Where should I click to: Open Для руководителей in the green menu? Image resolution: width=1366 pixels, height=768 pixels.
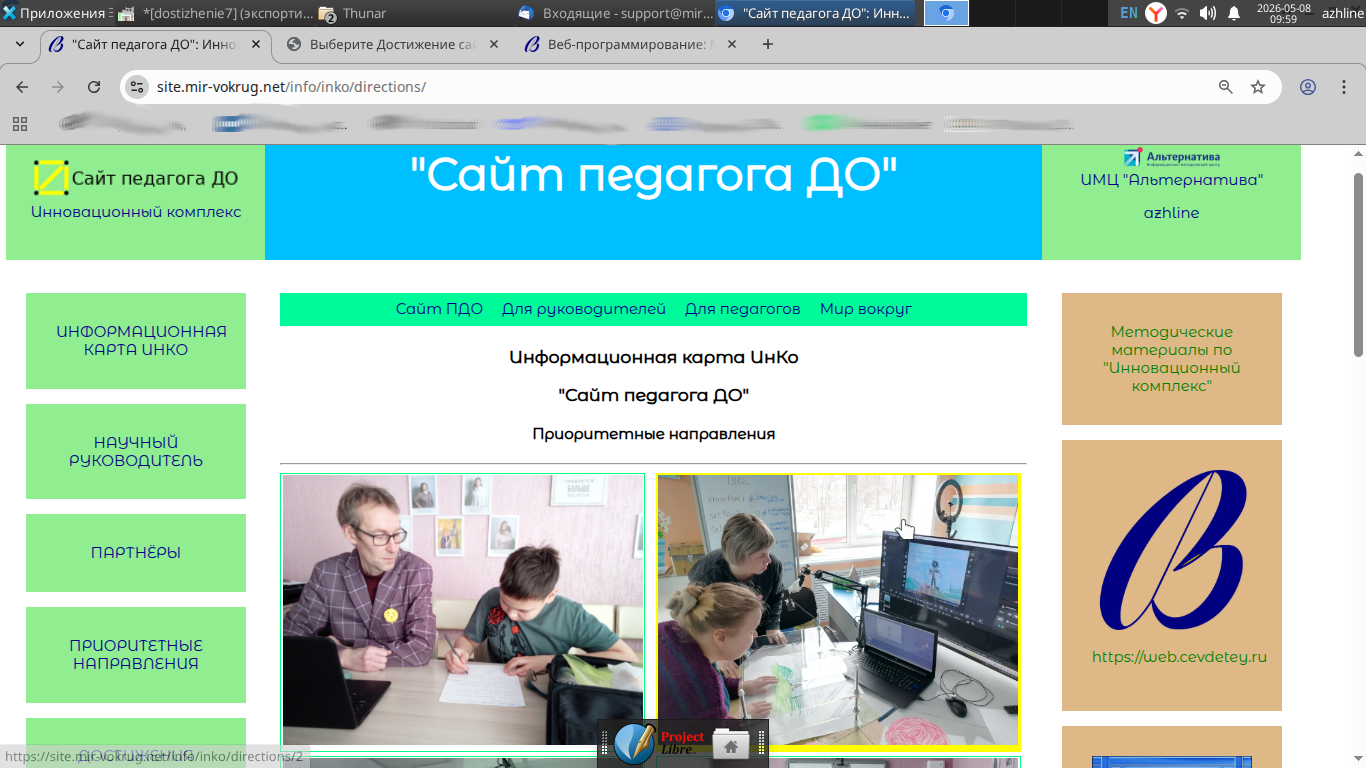pyautogui.click(x=584, y=309)
